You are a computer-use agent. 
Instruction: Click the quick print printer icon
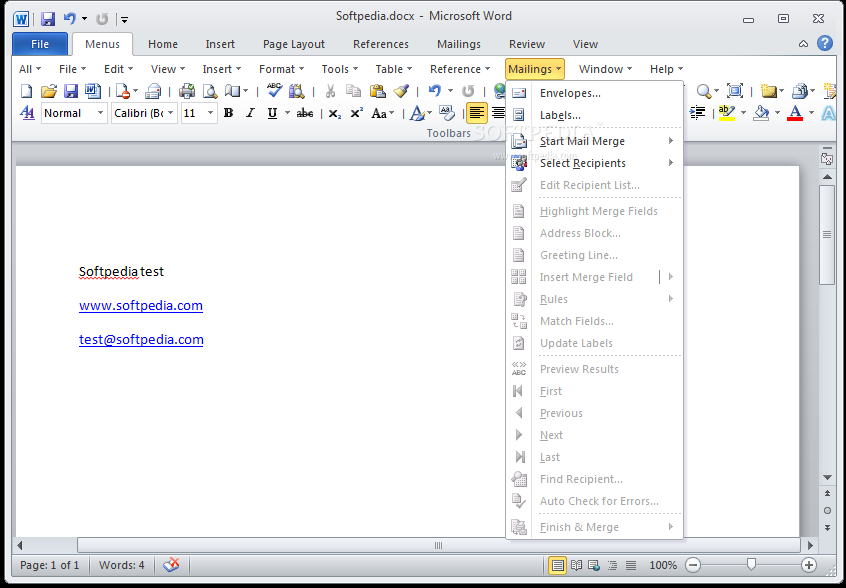[x=187, y=91]
